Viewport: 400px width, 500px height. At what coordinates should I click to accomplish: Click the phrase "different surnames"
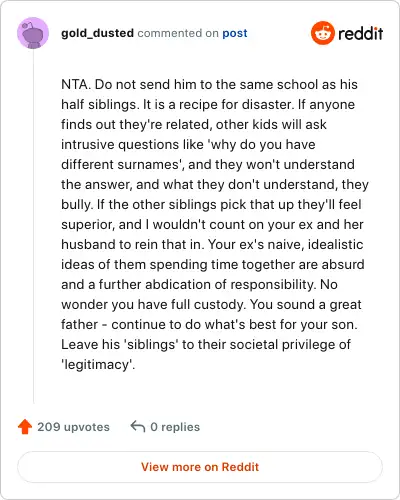121,164
